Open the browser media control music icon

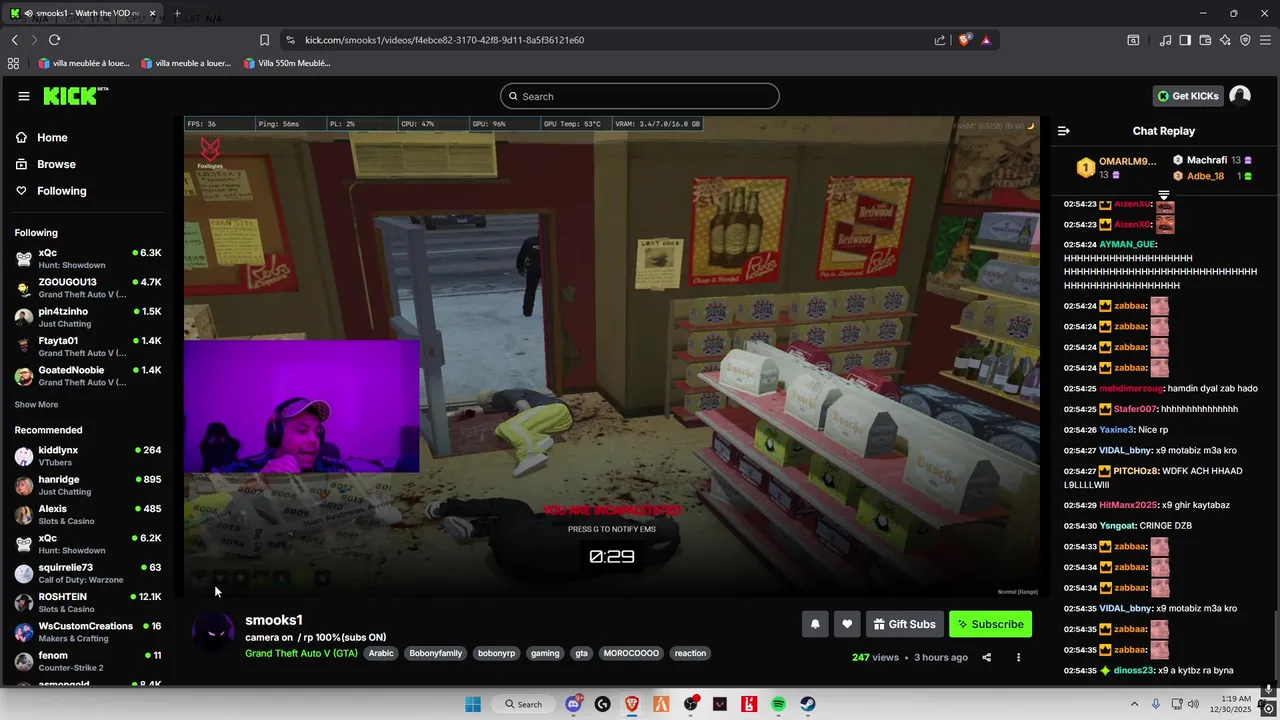pos(1165,40)
